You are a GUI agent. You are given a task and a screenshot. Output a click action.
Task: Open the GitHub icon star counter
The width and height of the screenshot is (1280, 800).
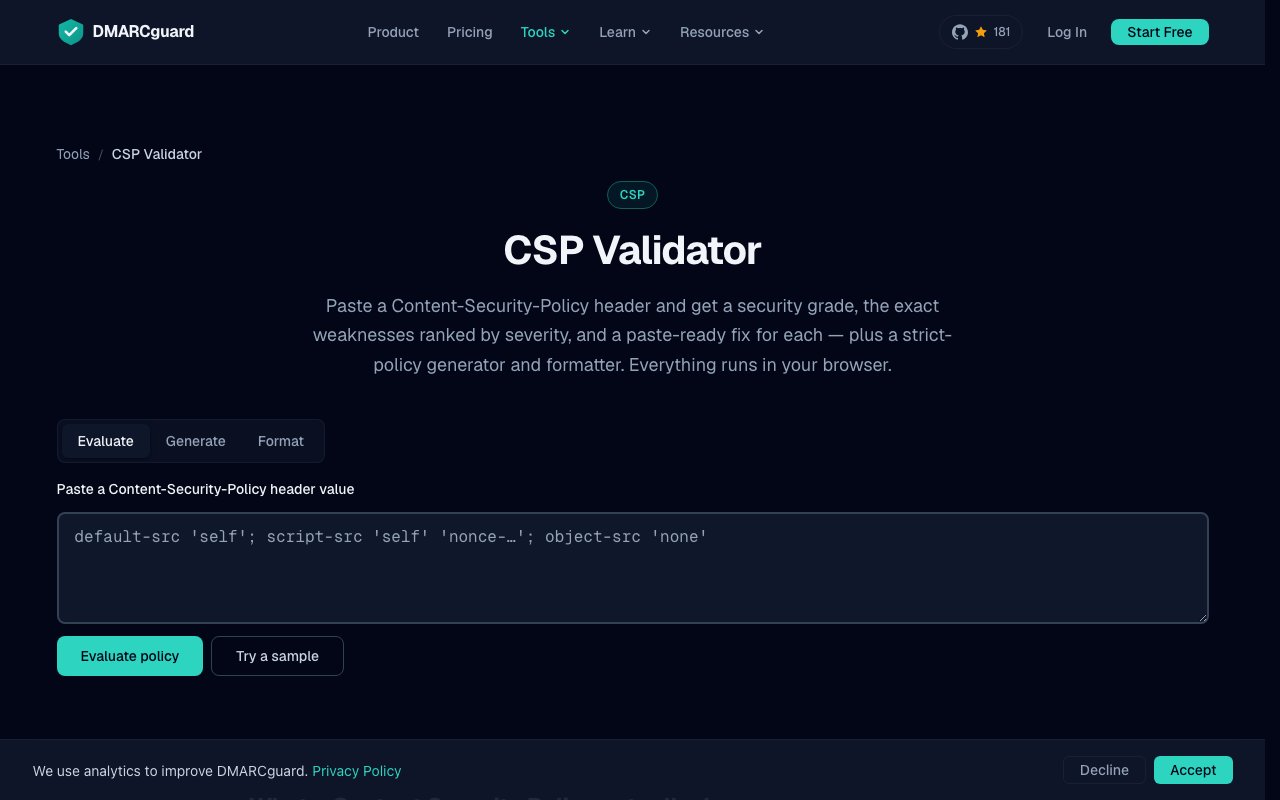[980, 32]
